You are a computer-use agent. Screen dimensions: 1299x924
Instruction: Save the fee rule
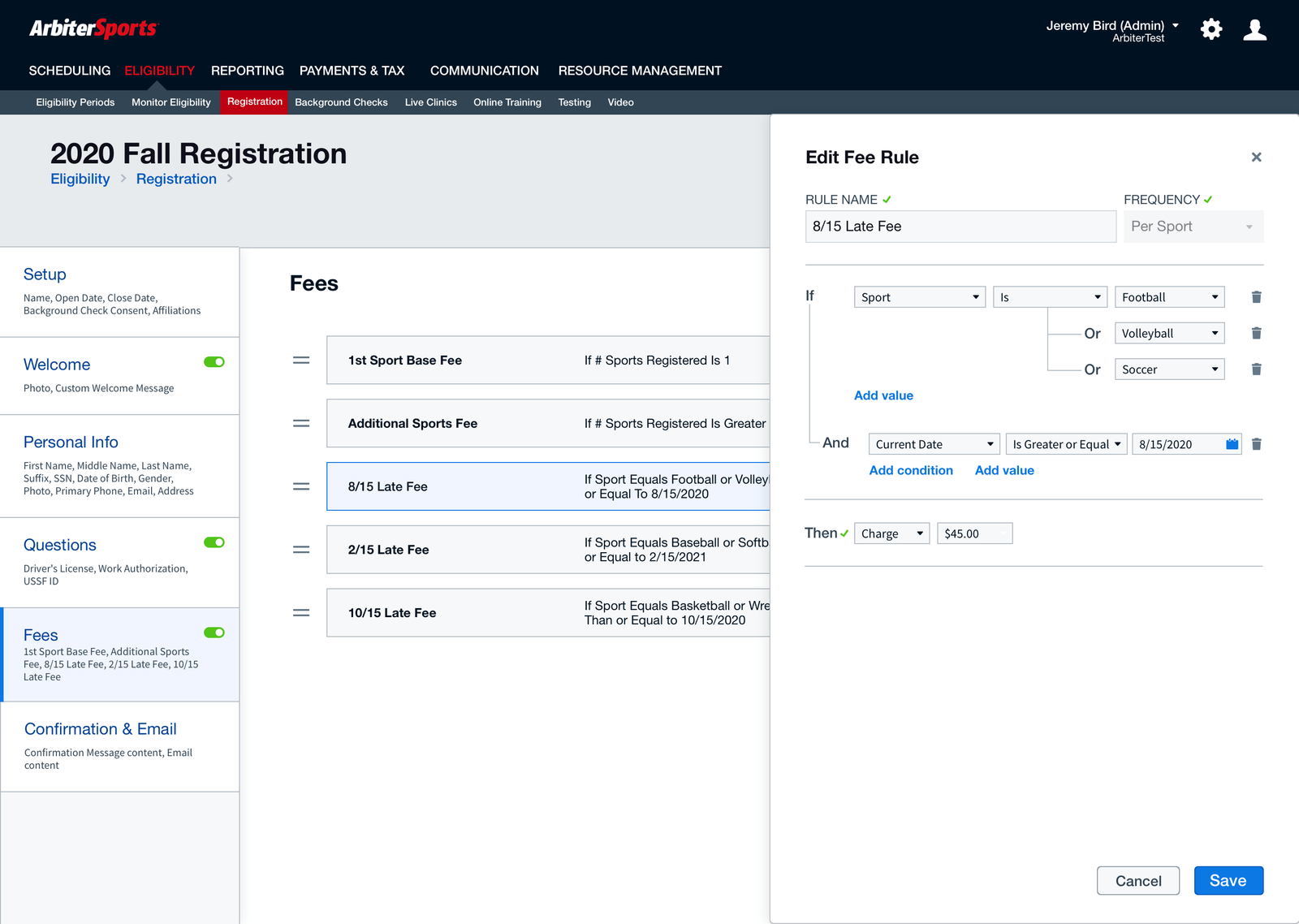[1228, 881]
